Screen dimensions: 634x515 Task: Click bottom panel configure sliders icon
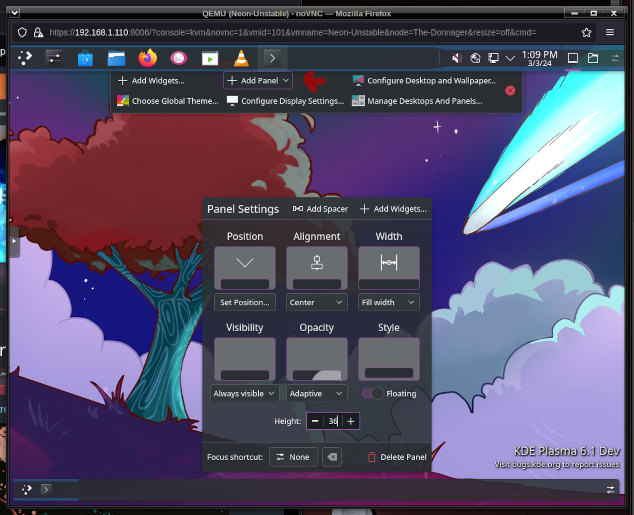pyautogui.click(x=611, y=490)
